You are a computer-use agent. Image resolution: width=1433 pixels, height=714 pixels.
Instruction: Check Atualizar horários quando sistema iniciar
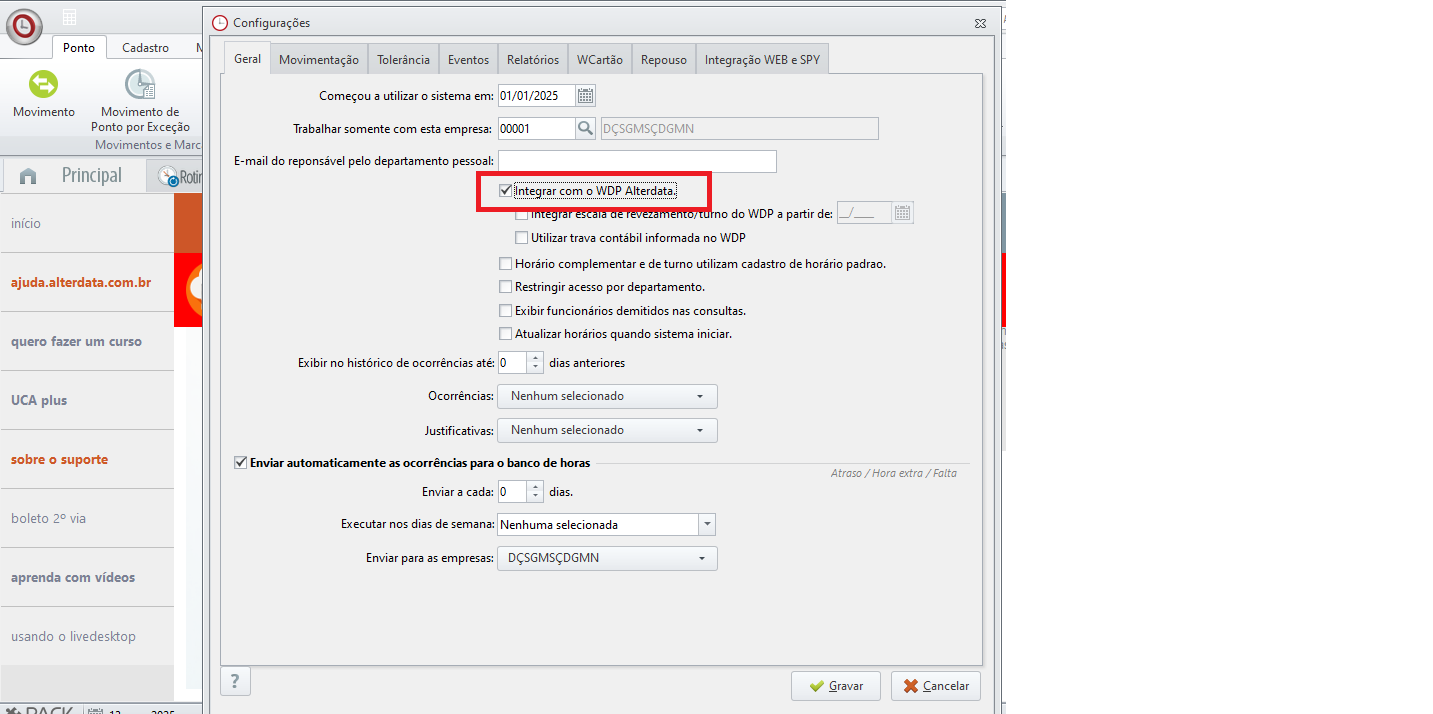(505, 334)
